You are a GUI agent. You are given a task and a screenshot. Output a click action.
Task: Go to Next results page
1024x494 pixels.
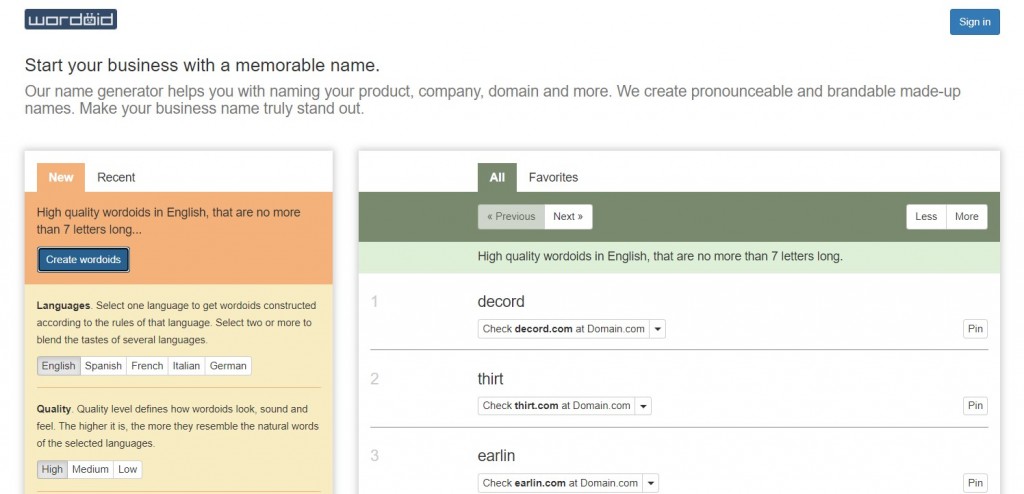568,216
